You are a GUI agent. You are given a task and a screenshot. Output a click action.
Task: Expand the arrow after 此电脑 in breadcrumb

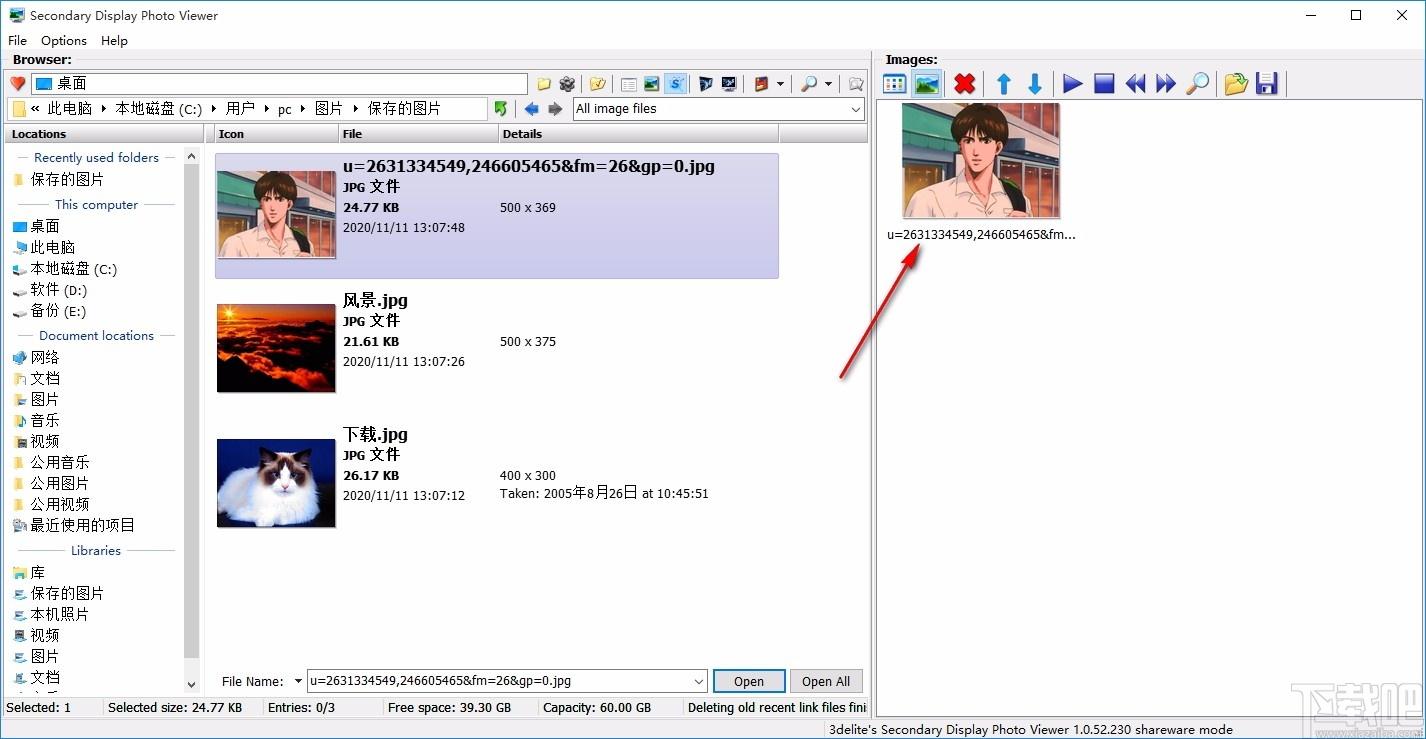(x=102, y=109)
